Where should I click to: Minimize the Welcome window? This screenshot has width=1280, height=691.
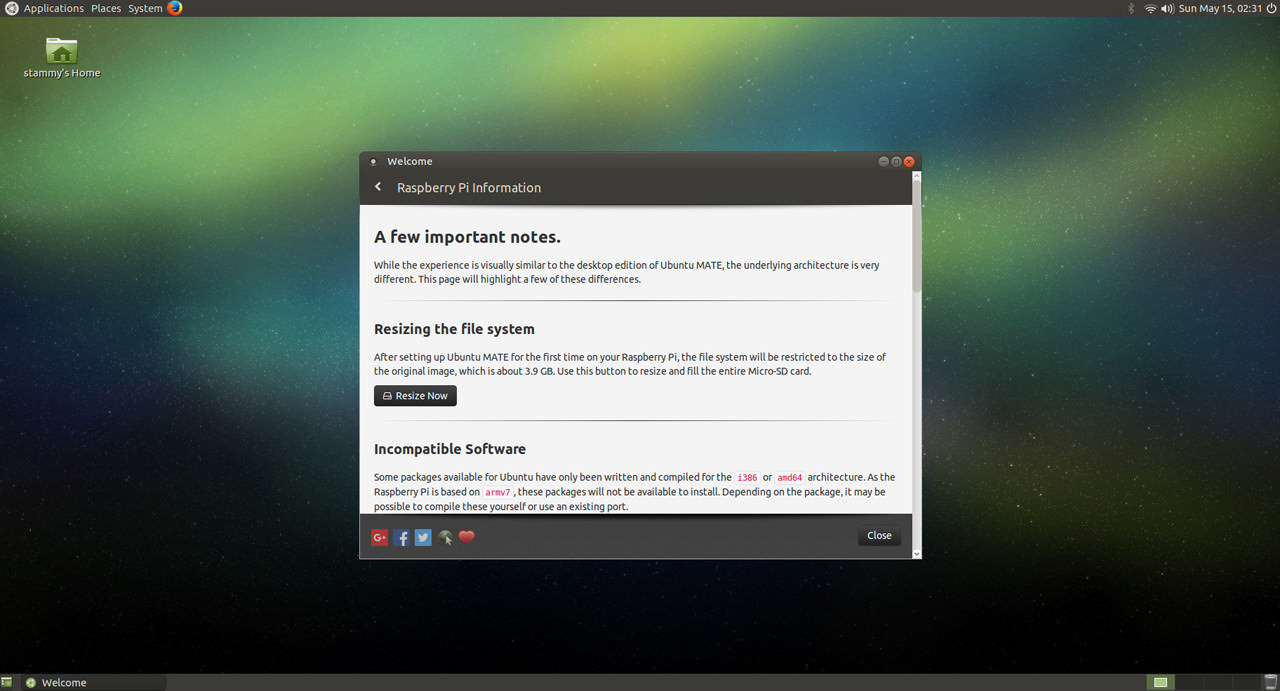(x=884, y=161)
